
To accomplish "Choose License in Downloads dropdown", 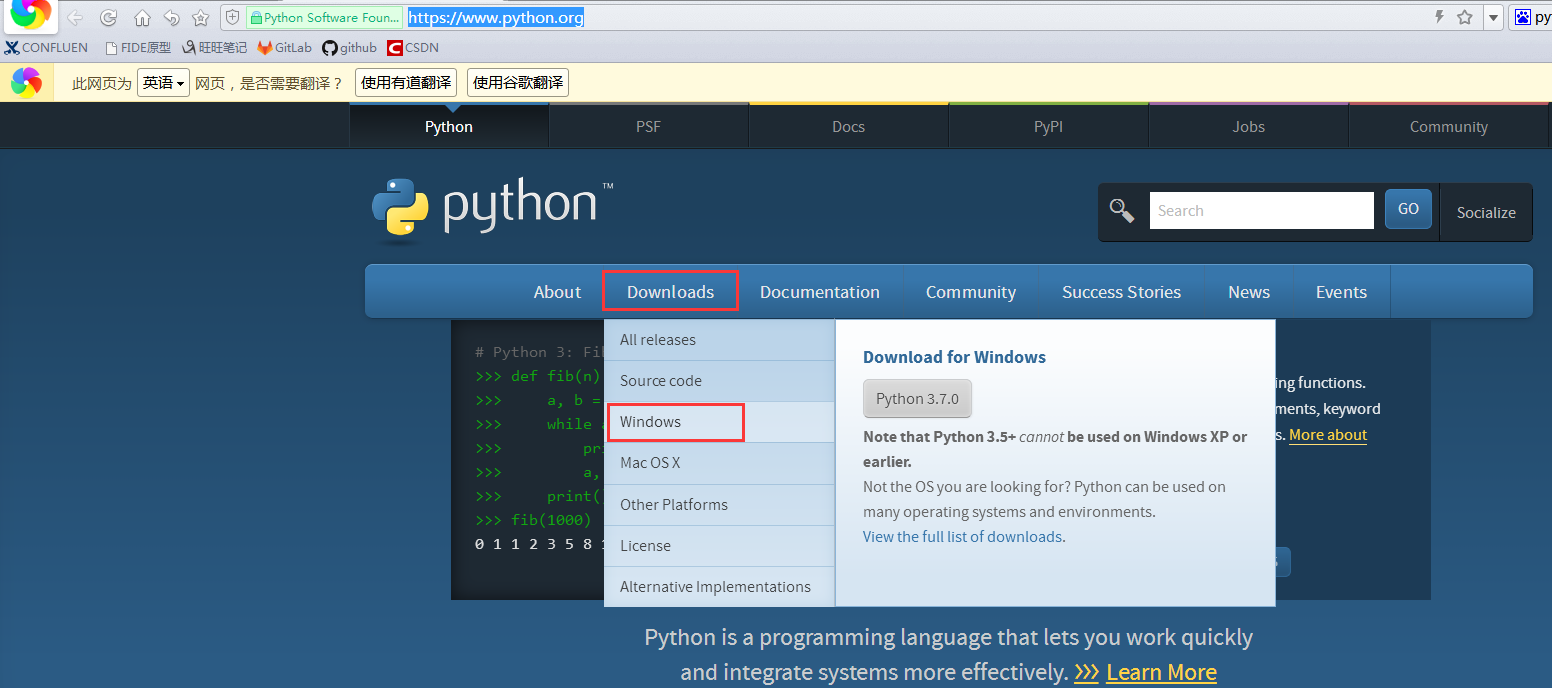I will click(x=719, y=546).
